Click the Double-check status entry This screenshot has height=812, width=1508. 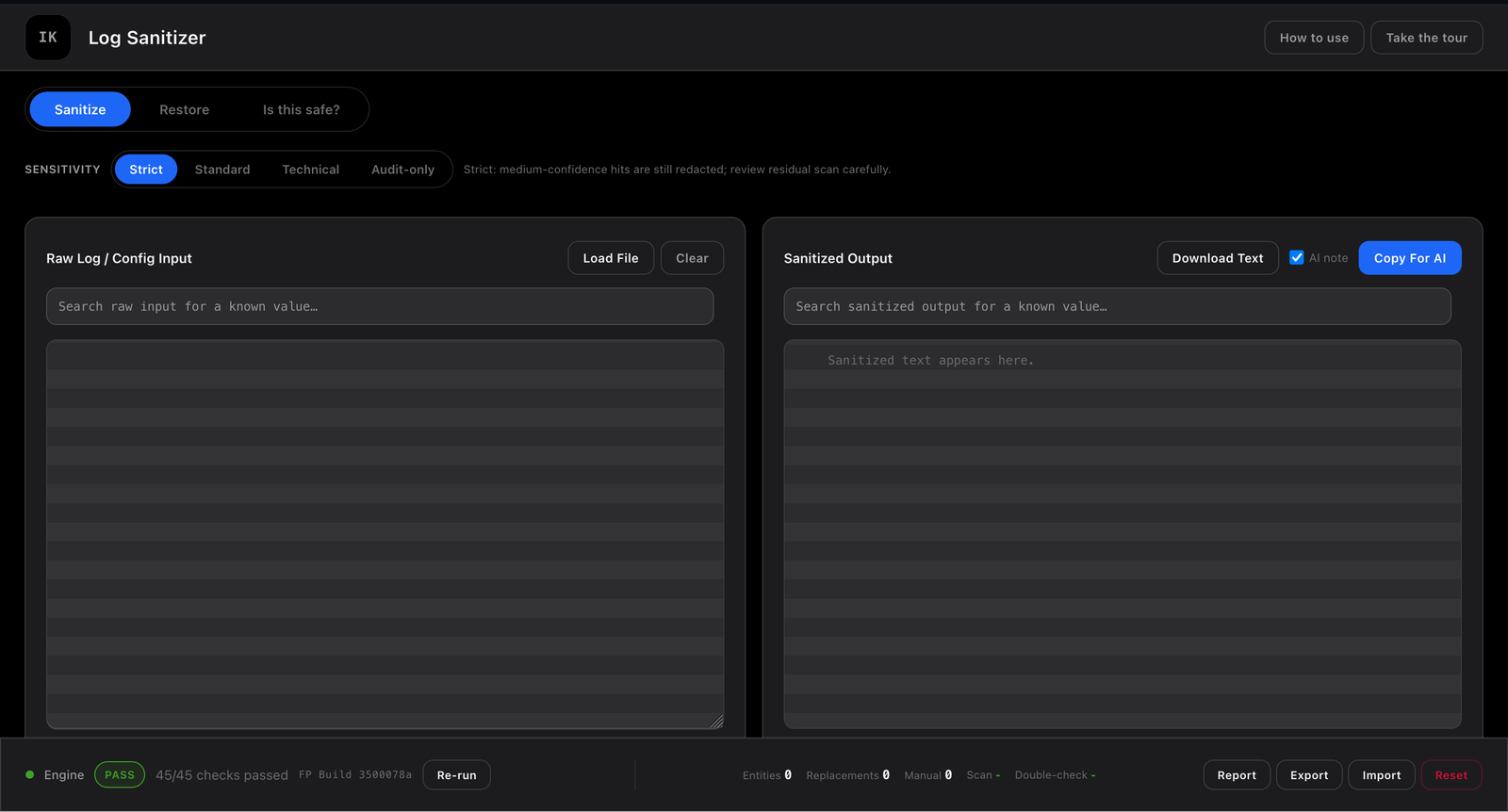pyautogui.click(x=1056, y=775)
